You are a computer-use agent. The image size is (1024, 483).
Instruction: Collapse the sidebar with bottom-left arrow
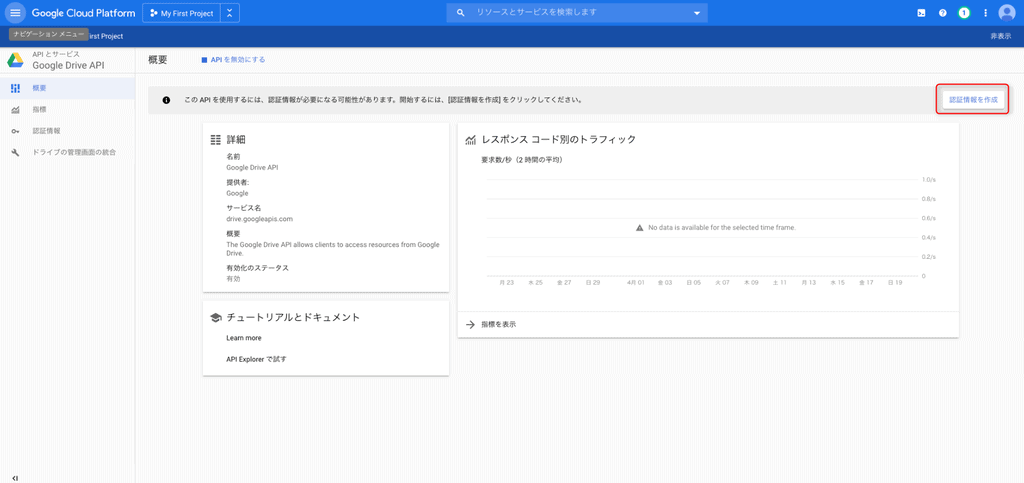click(x=15, y=477)
